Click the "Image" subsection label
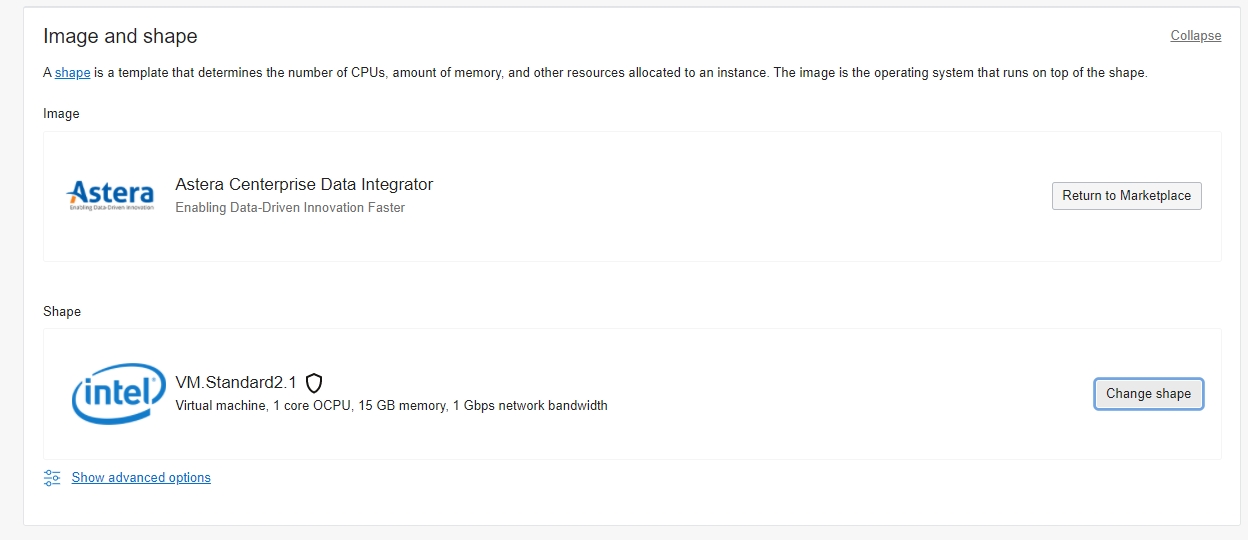Image resolution: width=1248 pixels, height=540 pixels. point(61,114)
